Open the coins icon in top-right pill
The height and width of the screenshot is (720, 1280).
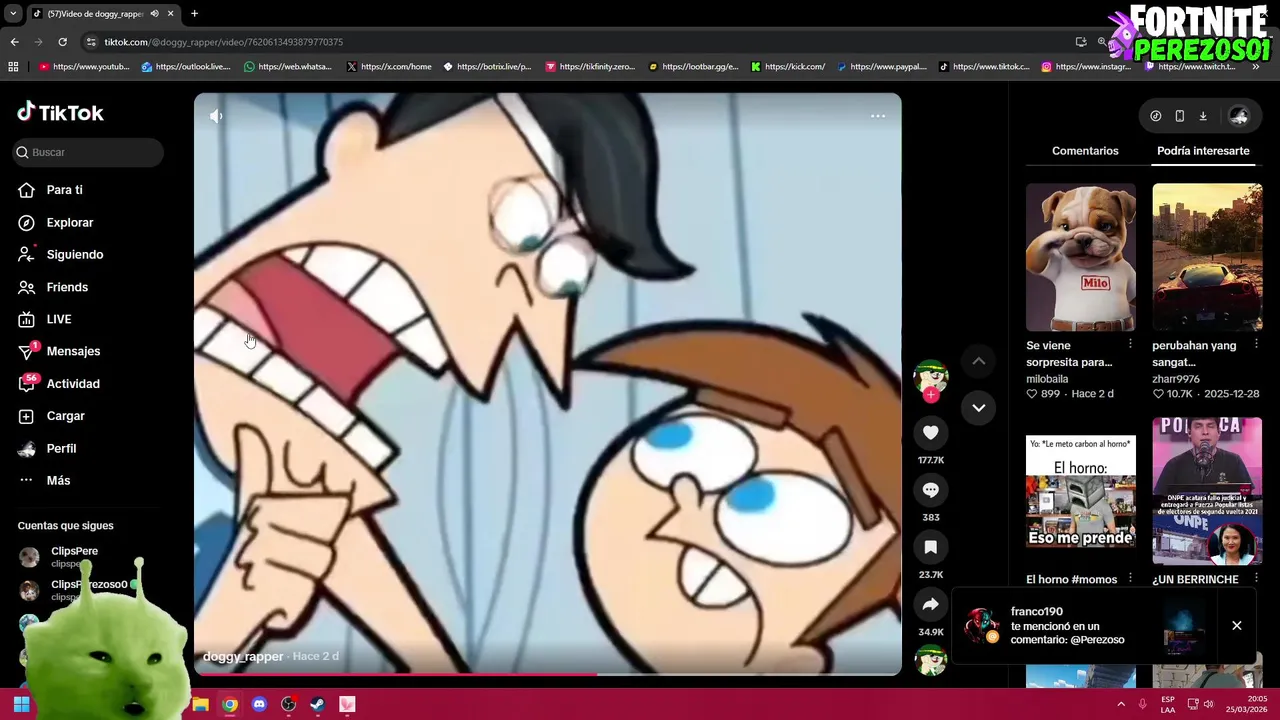1156,116
